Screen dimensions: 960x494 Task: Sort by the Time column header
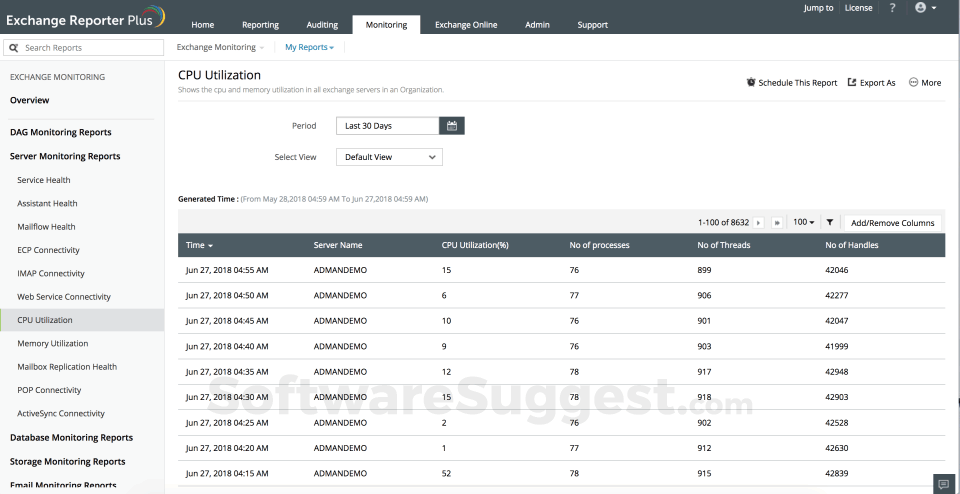click(x=199, y=245)
